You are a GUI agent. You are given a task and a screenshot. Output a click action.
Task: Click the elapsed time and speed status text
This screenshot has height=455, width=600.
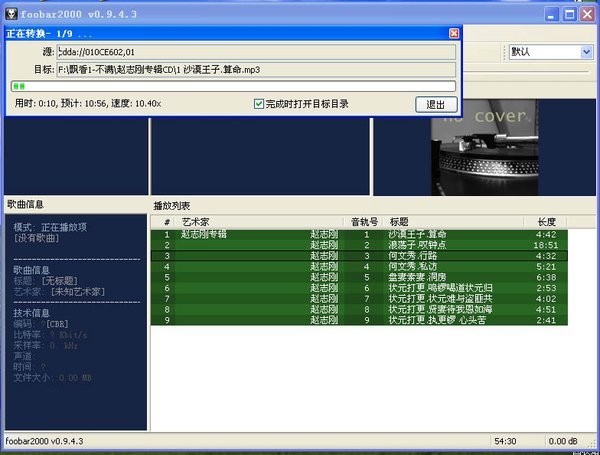click(88, 103)
